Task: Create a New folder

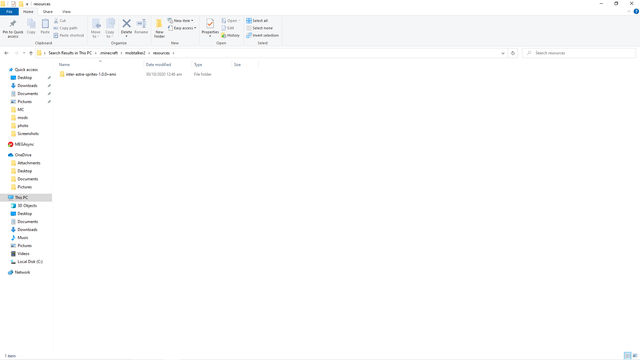Action: click(159, 28)
